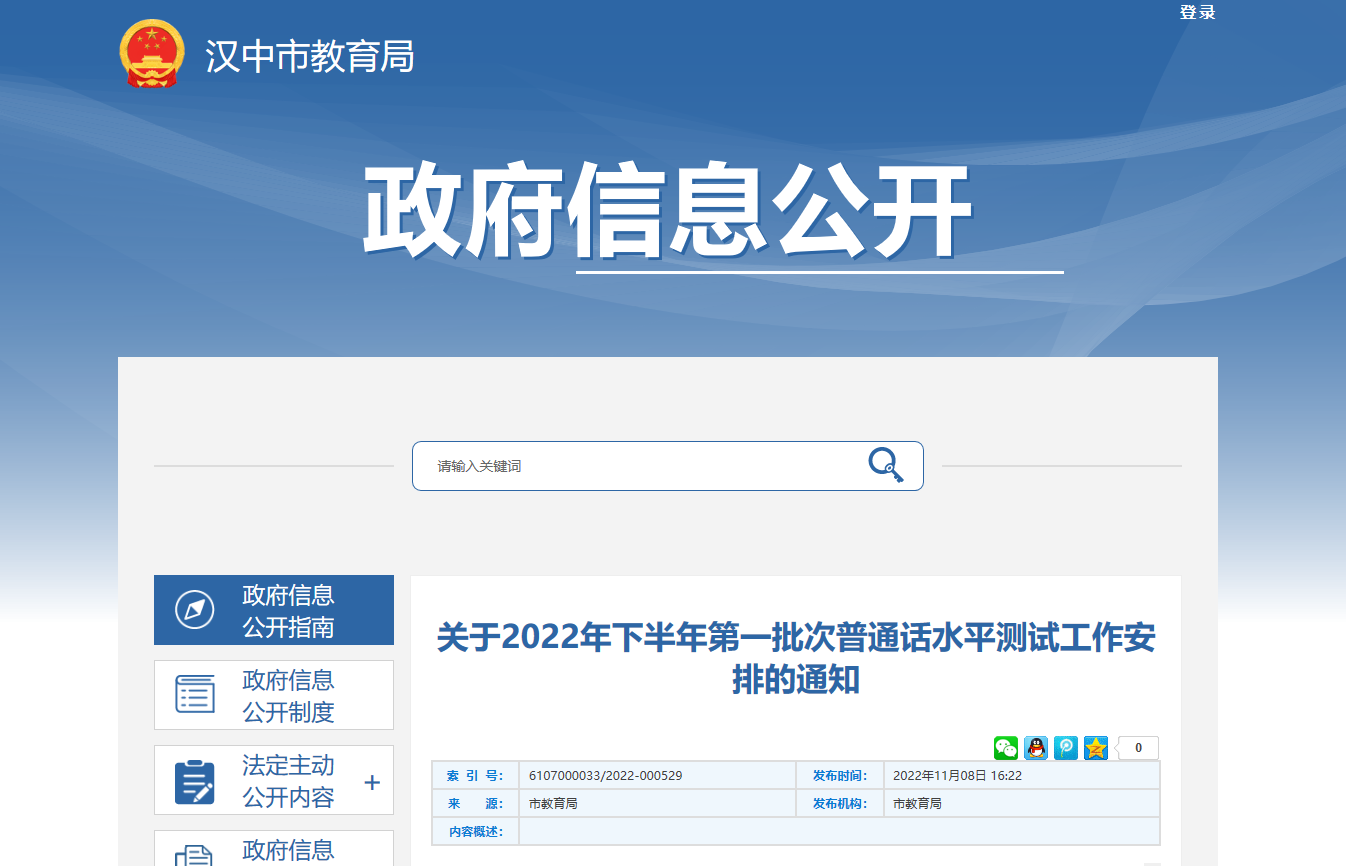Click the compass icon in sidebar
Screen dimensions: 1346x866
pos(194,610)
